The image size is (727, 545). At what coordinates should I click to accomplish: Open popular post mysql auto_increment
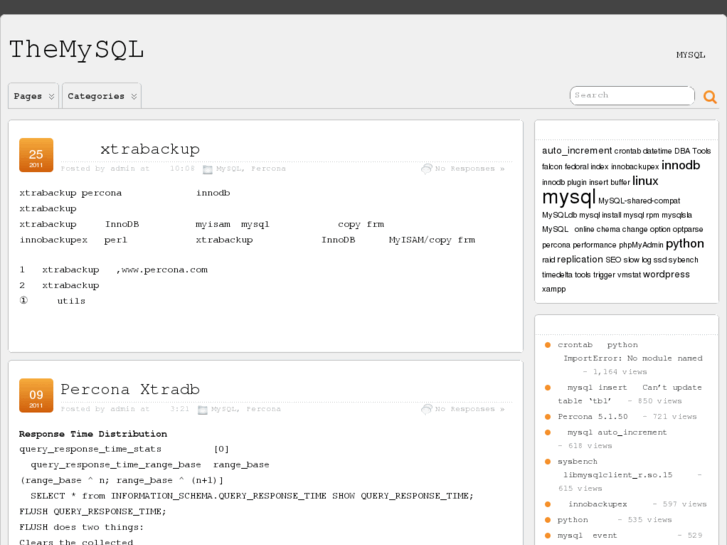617,432
